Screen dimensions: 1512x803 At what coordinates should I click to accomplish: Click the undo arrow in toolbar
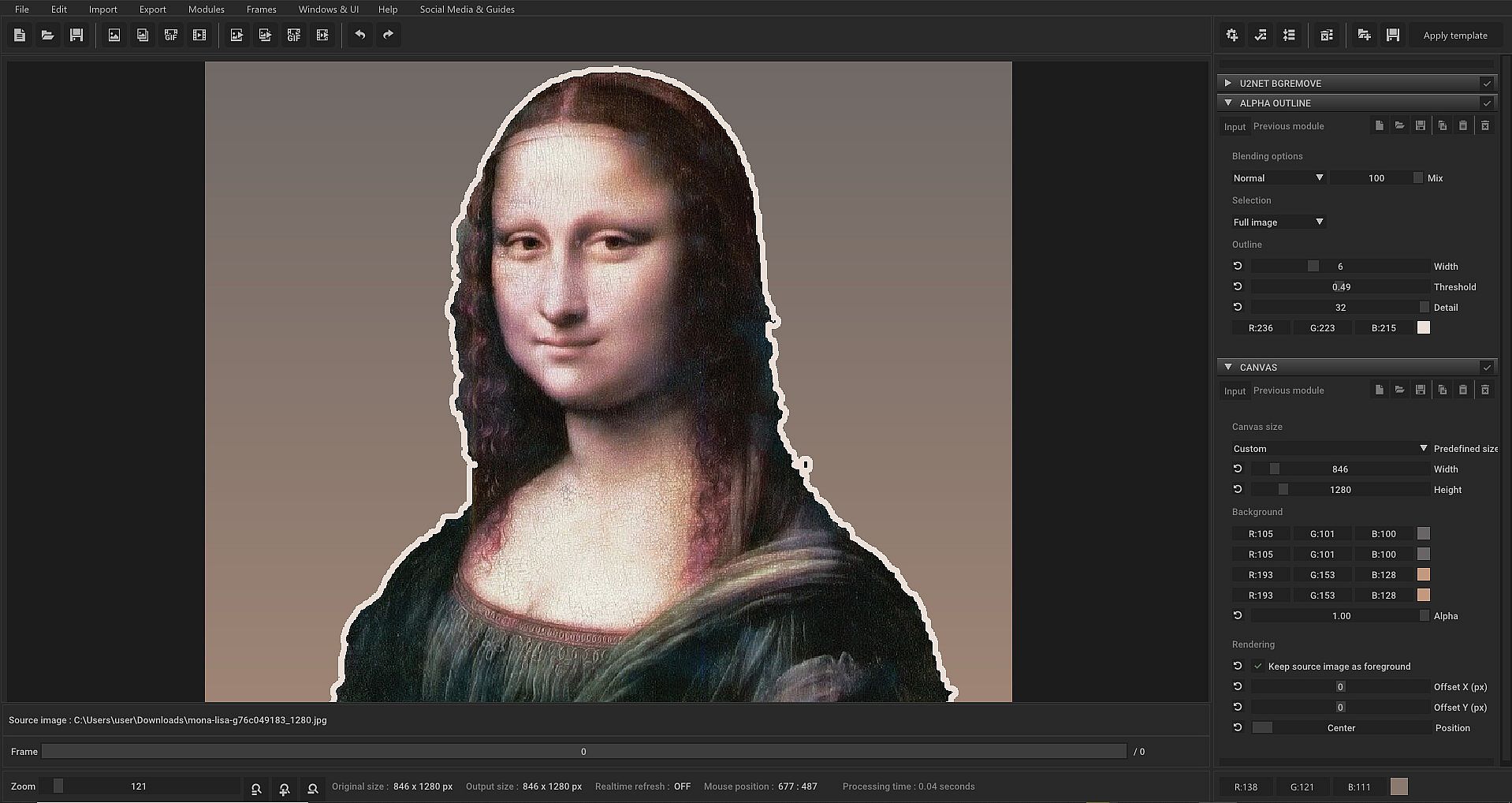(360, 35)
